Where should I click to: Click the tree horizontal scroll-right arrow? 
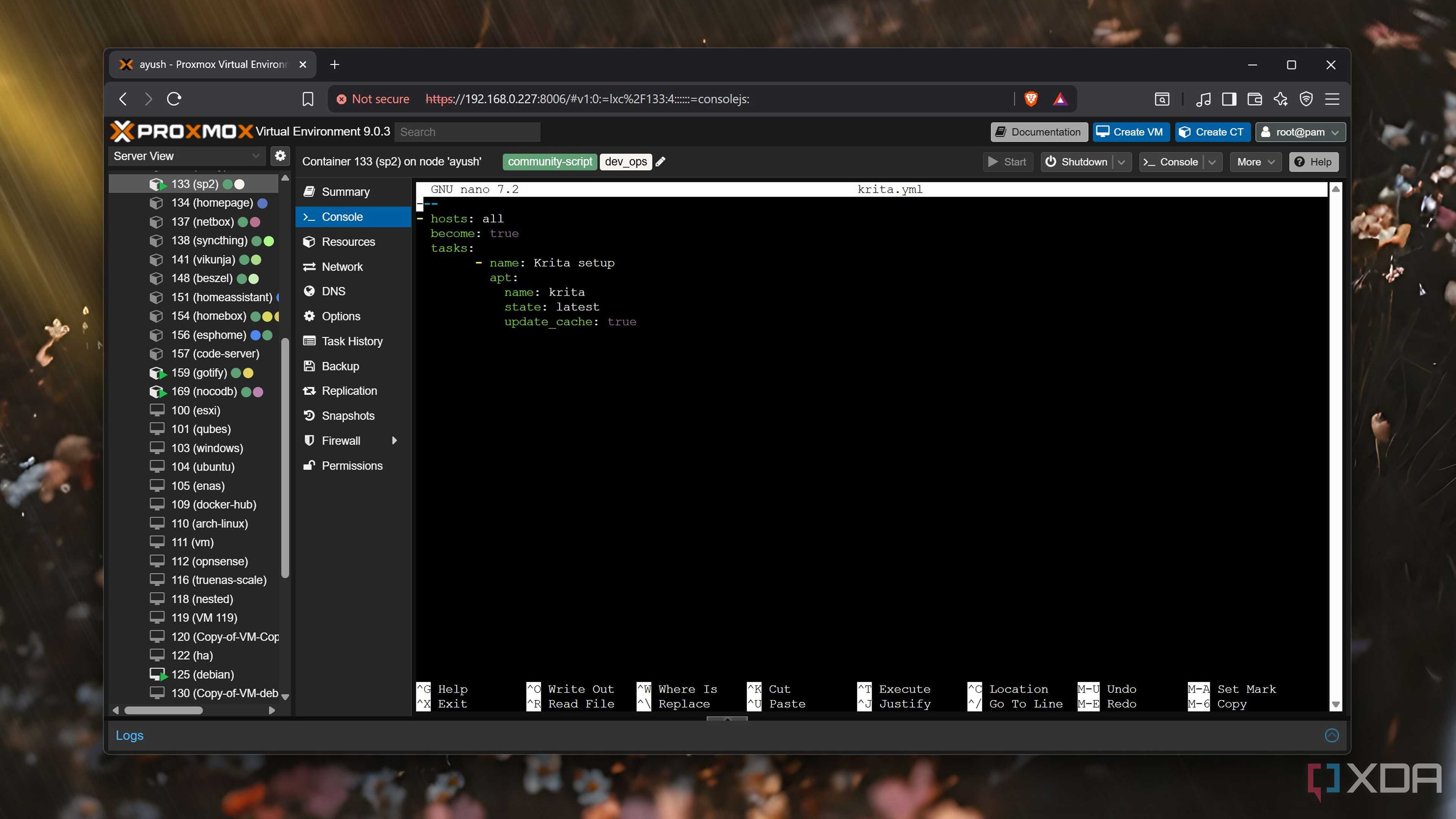tap(272, 710)
